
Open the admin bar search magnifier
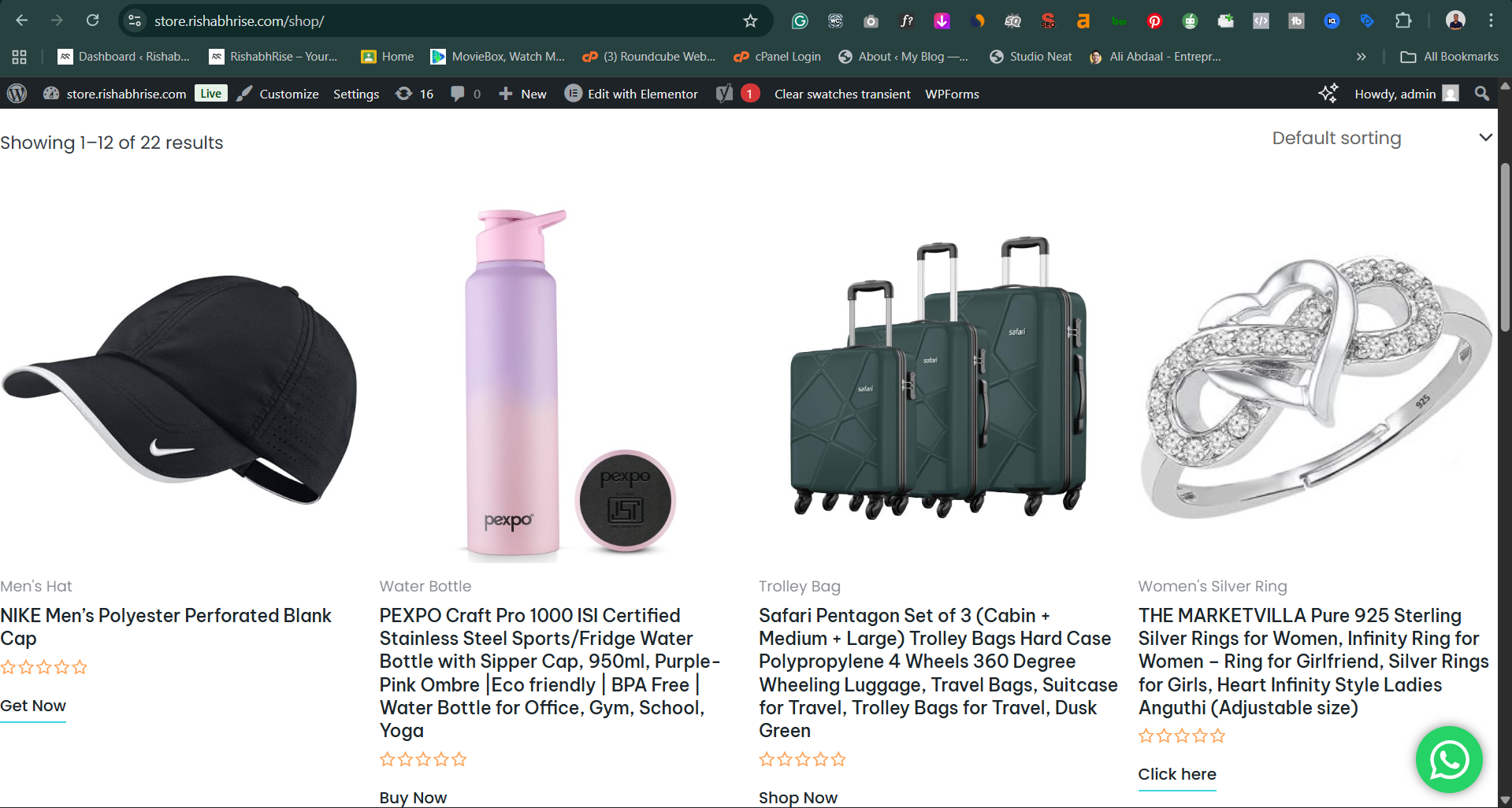[1481, 94]
